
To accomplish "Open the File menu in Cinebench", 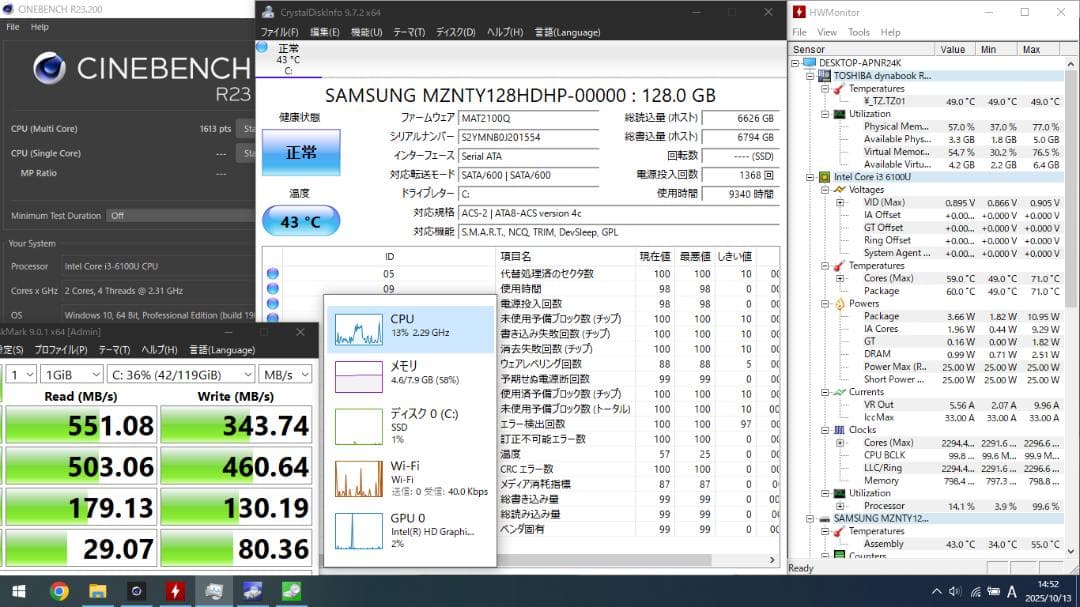I will [x=12, y=27].
